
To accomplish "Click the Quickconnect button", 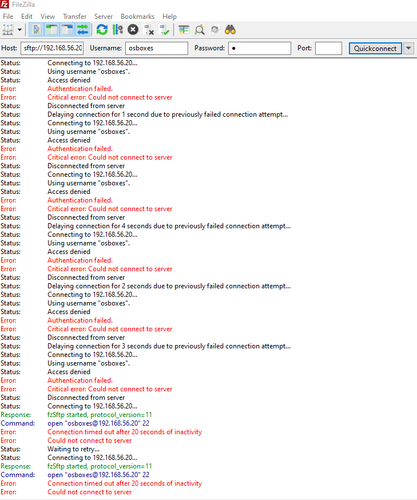I will point(375,49).
